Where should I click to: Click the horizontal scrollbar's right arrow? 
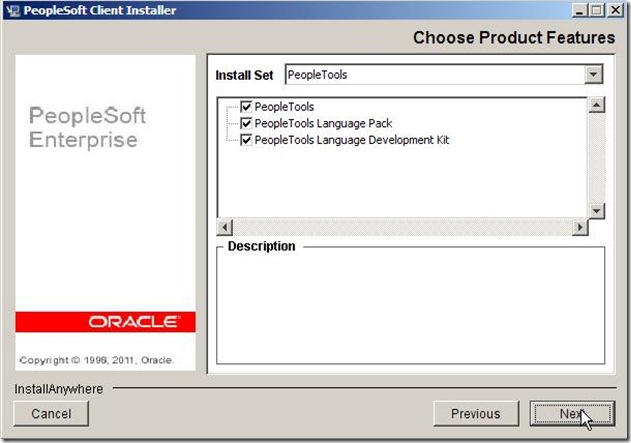579,228
